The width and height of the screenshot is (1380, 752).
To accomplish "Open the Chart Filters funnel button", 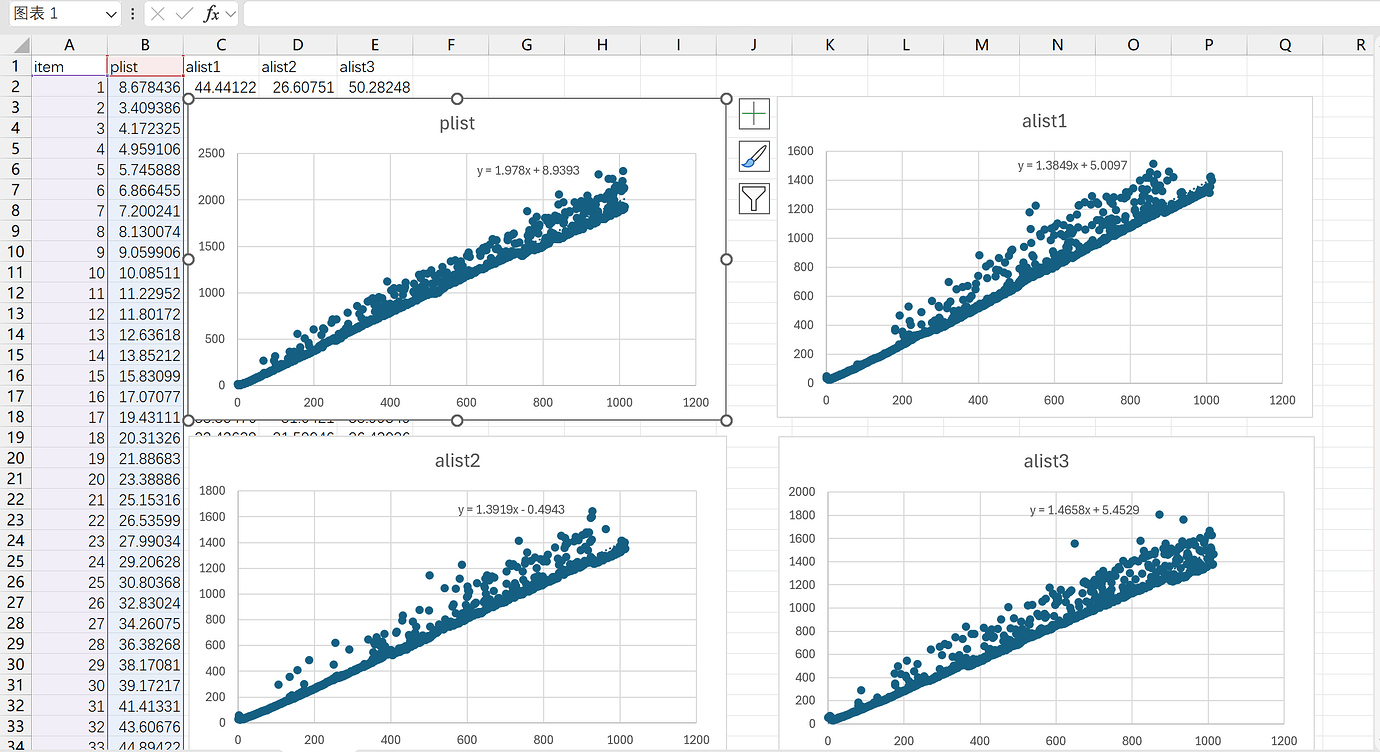I will (x=754, y=198).
